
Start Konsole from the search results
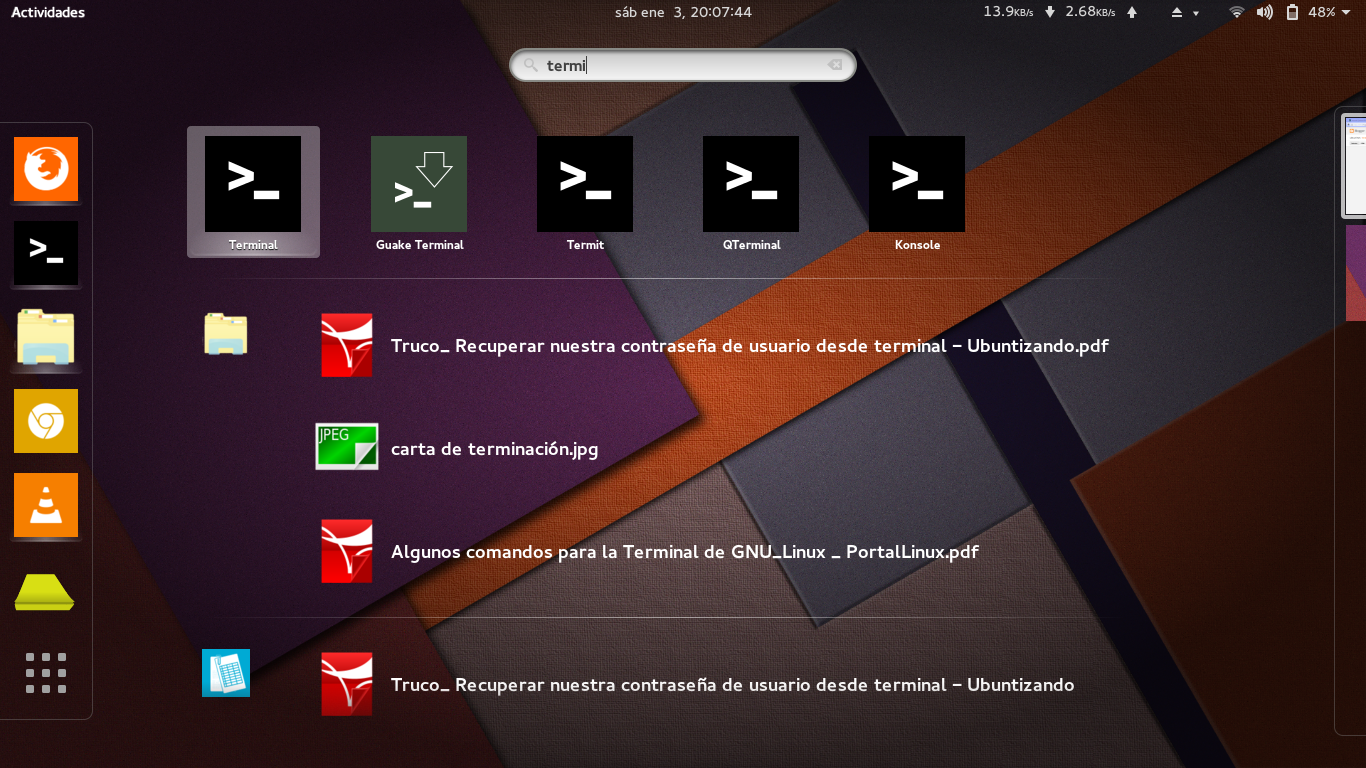(x=916, y=184)
